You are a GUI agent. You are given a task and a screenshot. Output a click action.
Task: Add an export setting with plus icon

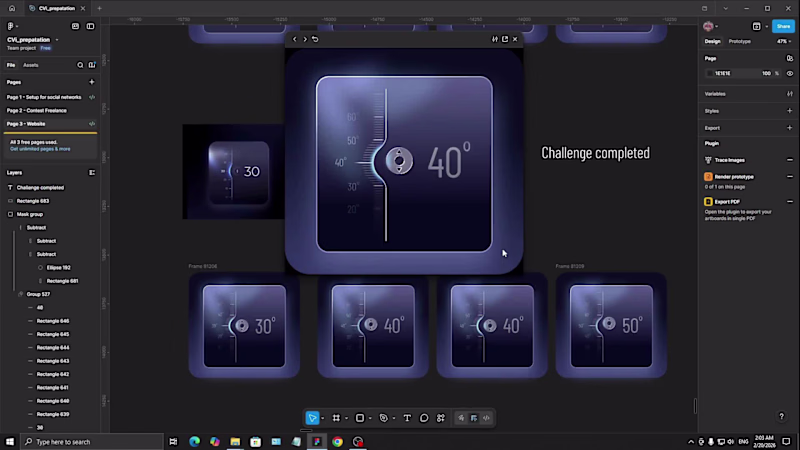tap(790, 128)
